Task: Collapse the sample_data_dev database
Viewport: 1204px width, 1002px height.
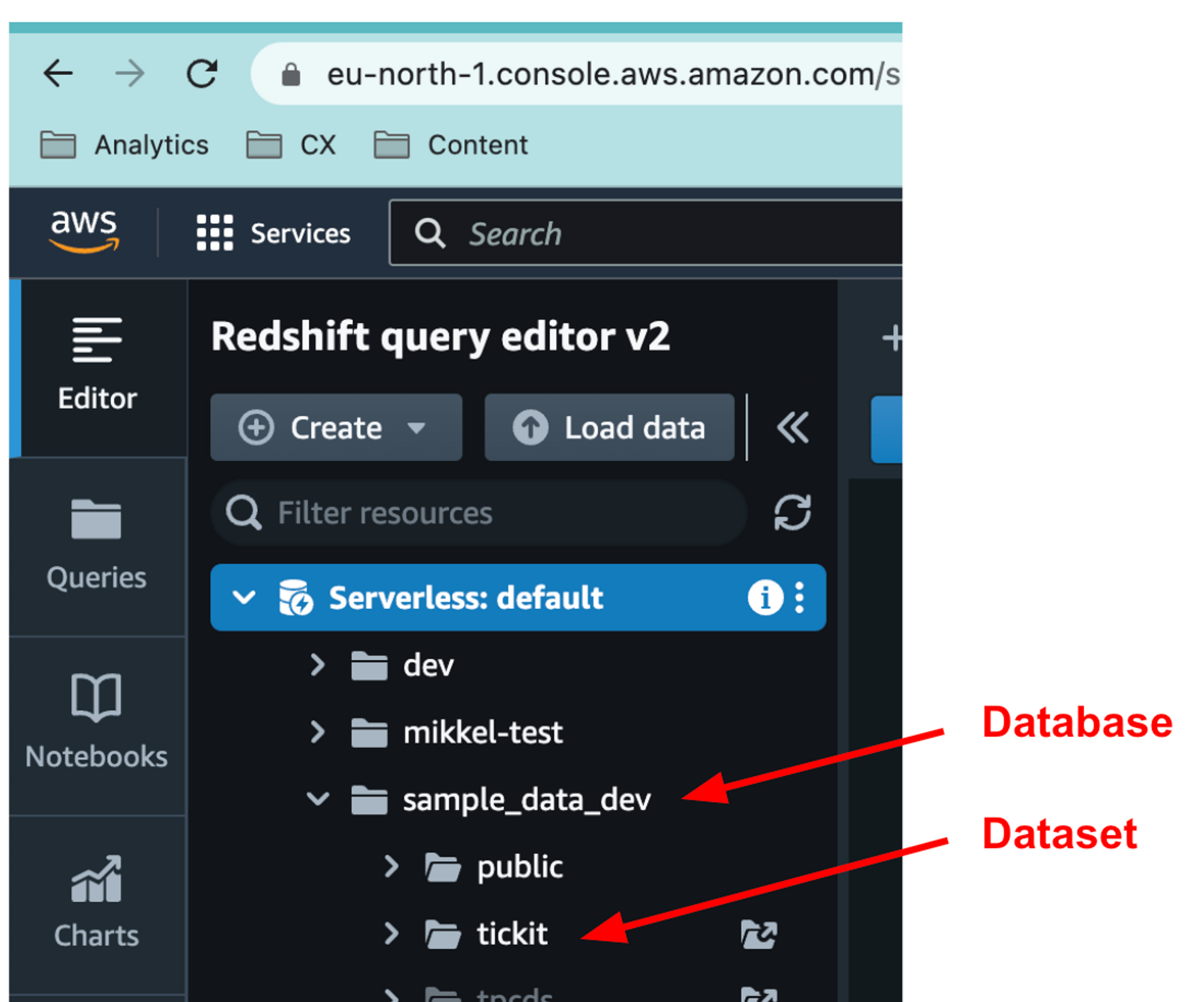Action: click(317, 799)
